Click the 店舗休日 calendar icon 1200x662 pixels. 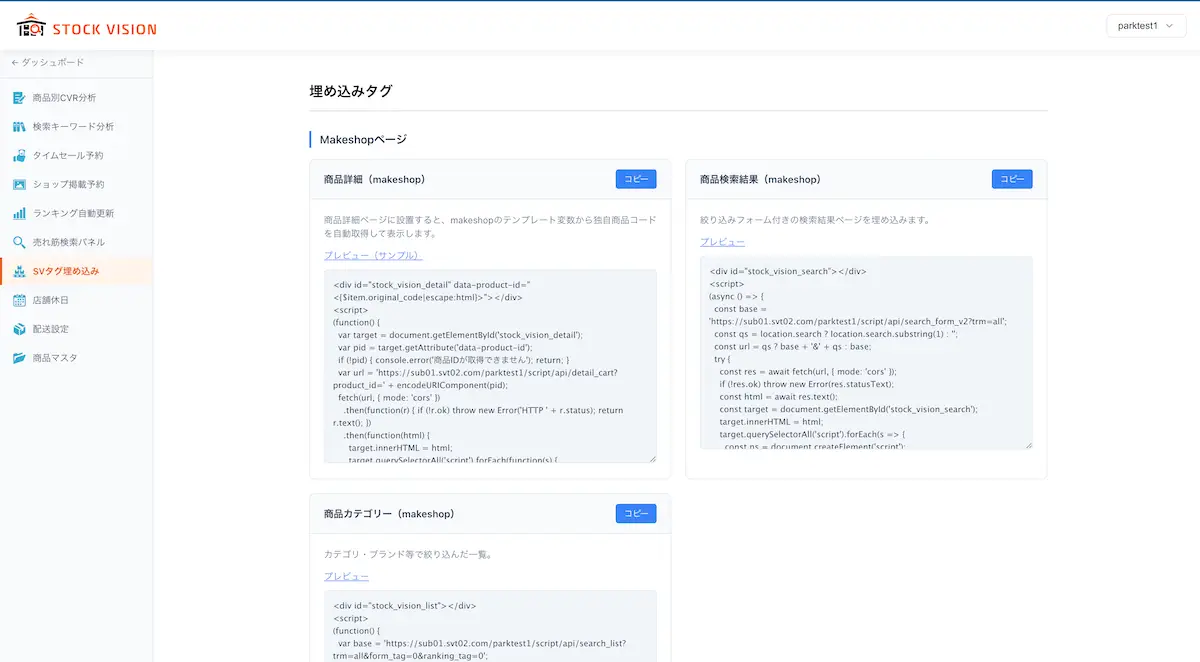[19, 300]
